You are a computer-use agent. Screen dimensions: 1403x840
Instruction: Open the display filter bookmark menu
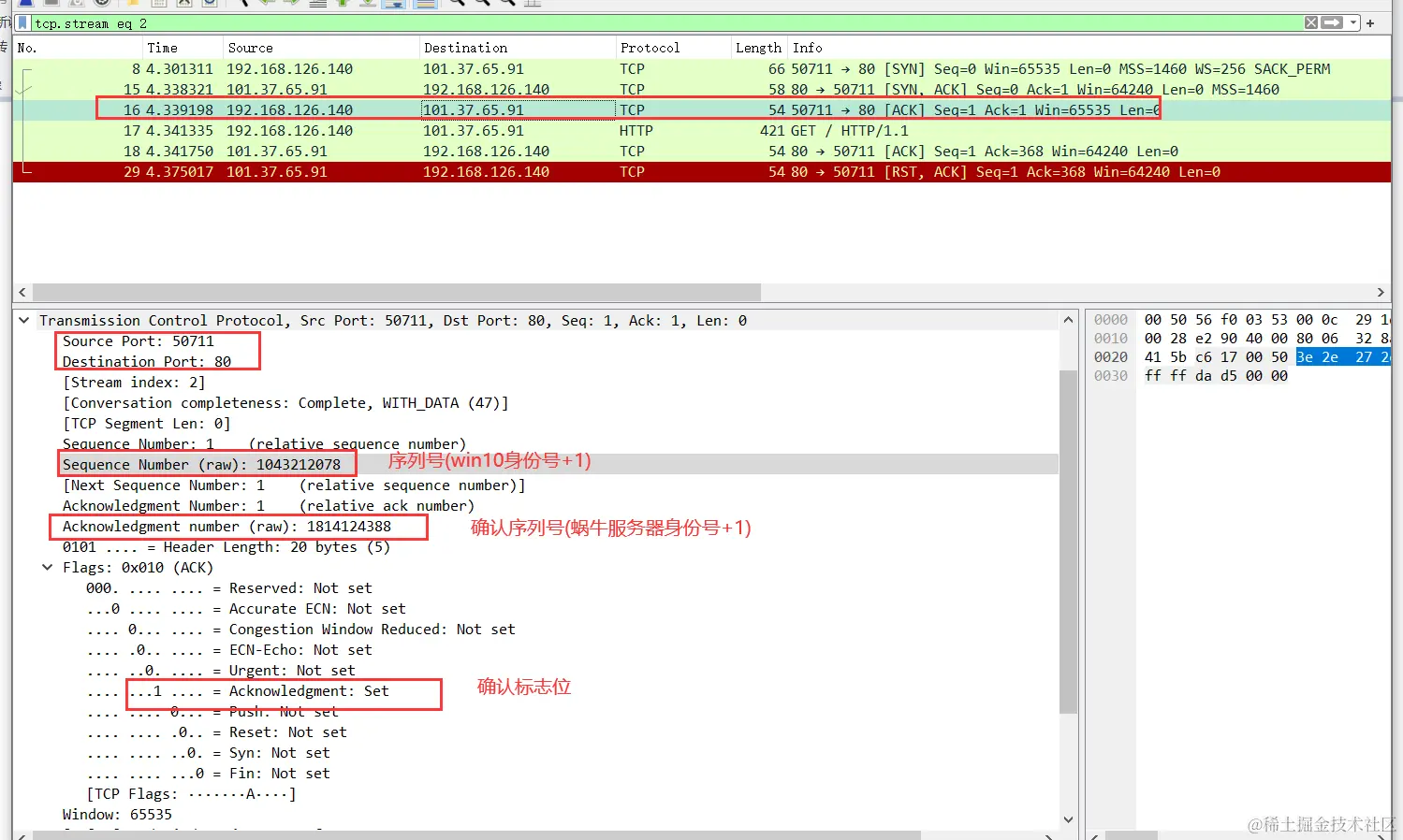[23, 22]
